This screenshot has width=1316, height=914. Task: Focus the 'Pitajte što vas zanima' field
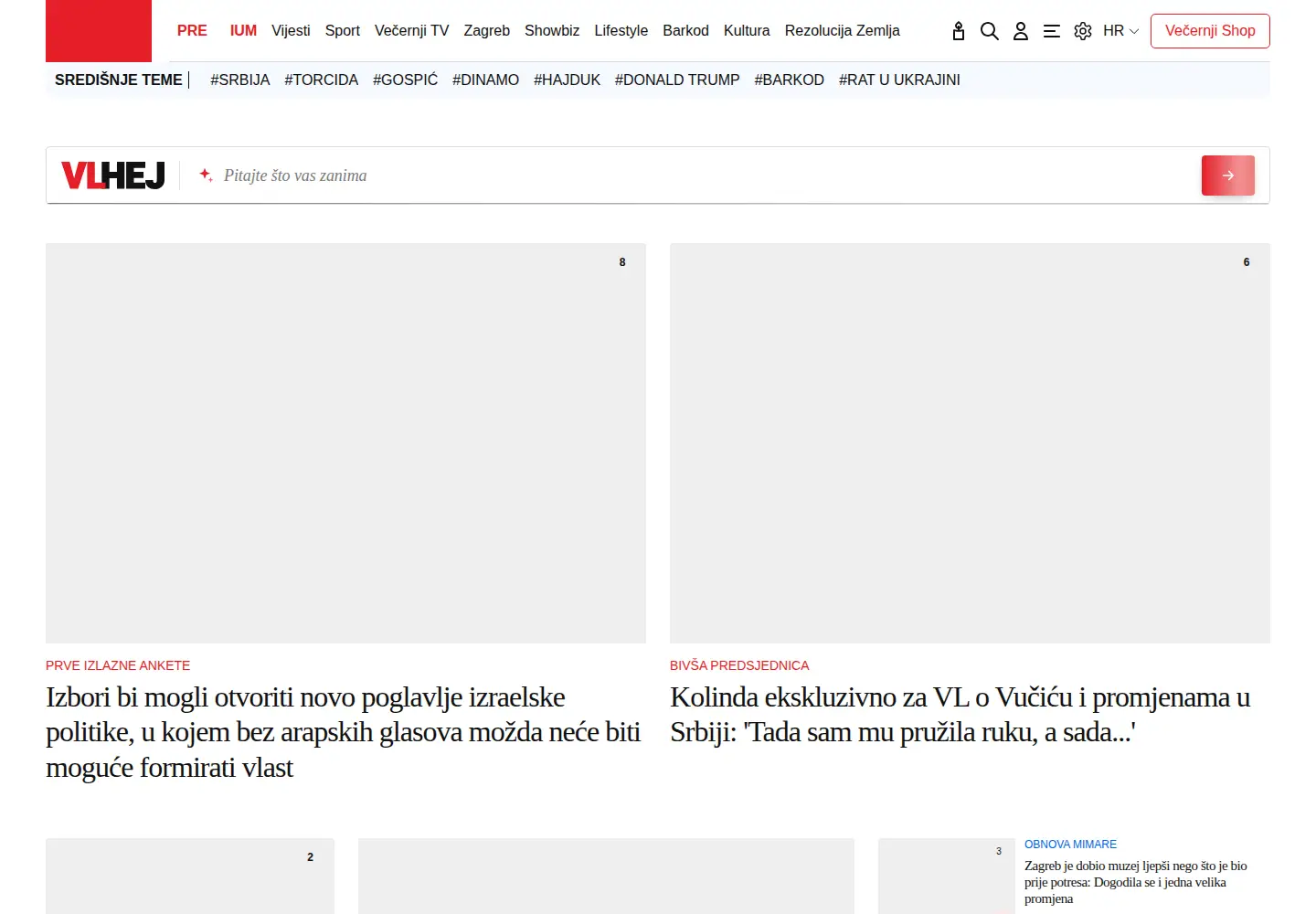click(704, 175)
